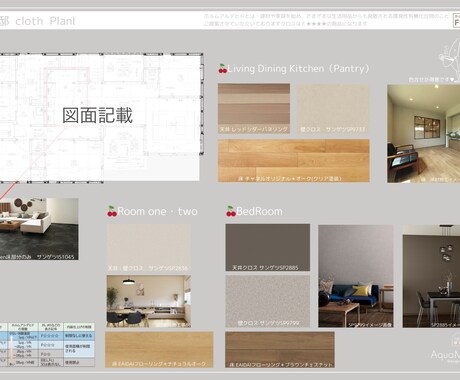The height and width of the screenshot is (380, 460).
Task: Click the サンゲツIS1045 caption
Action: (x=55, y=257)
